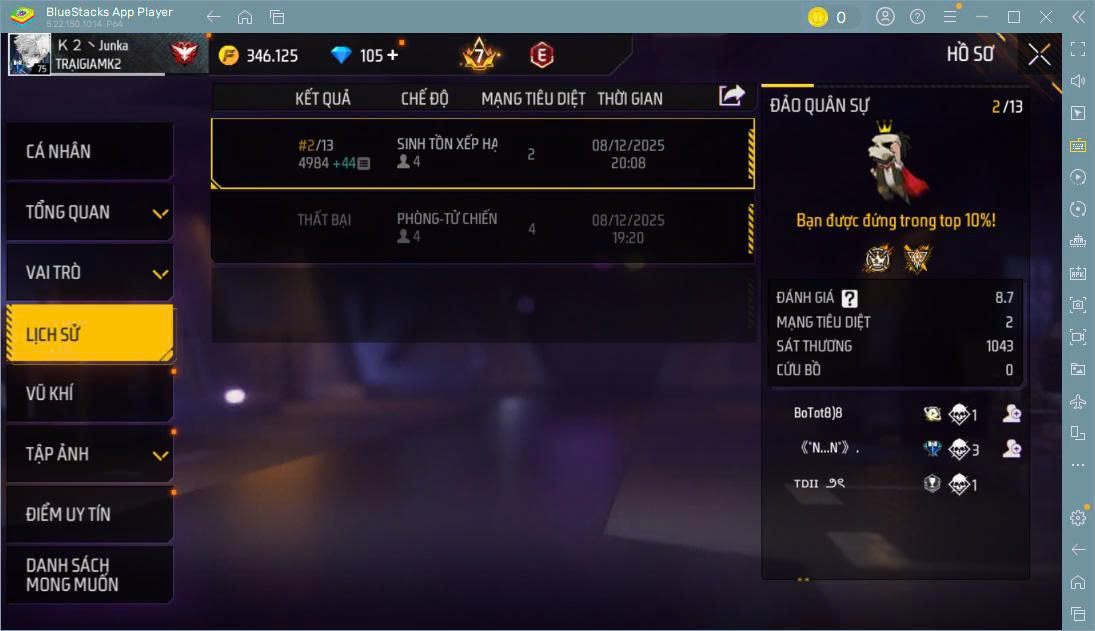Viewport: 1095px width, 631px height.
Task: Close the HỒ SƠ profile screen
Action: click(x=1039, y=54)
